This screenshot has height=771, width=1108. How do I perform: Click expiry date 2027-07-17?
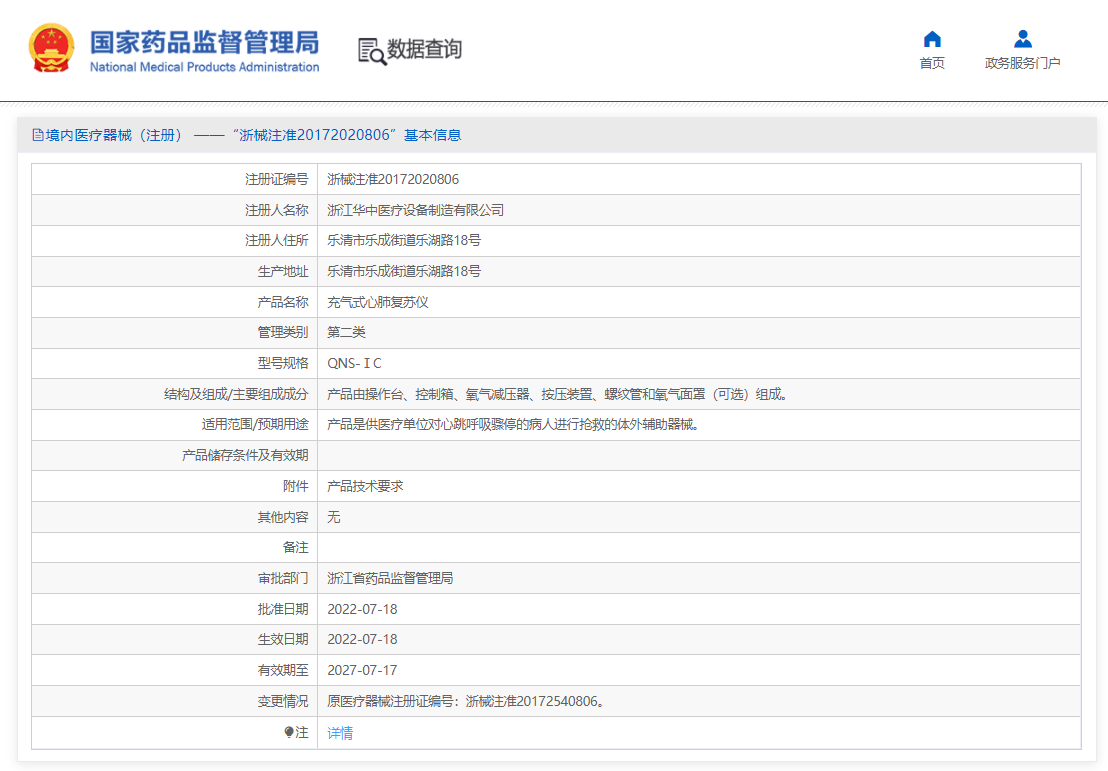pos(363,671)
